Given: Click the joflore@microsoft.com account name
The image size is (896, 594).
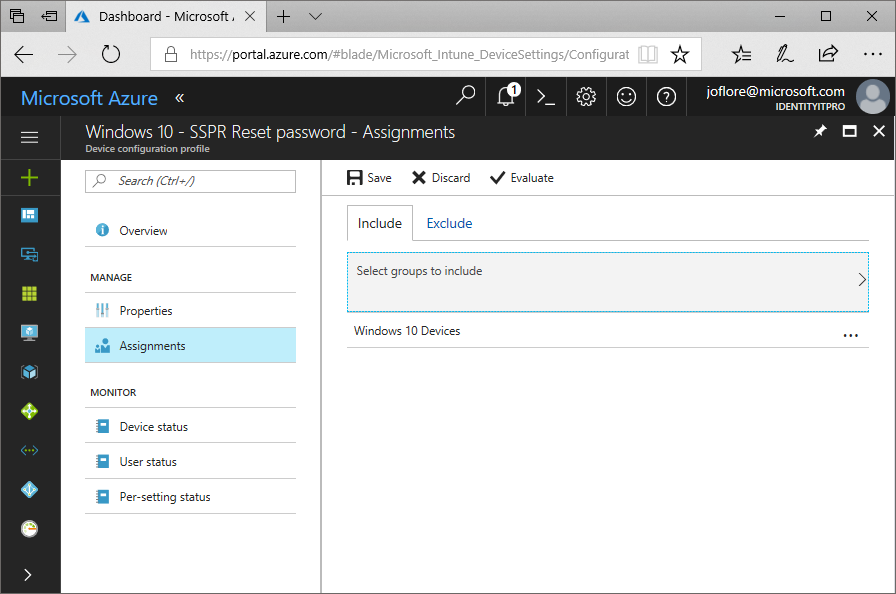Looking at the screenshot, I should click(x=775, y=91).
